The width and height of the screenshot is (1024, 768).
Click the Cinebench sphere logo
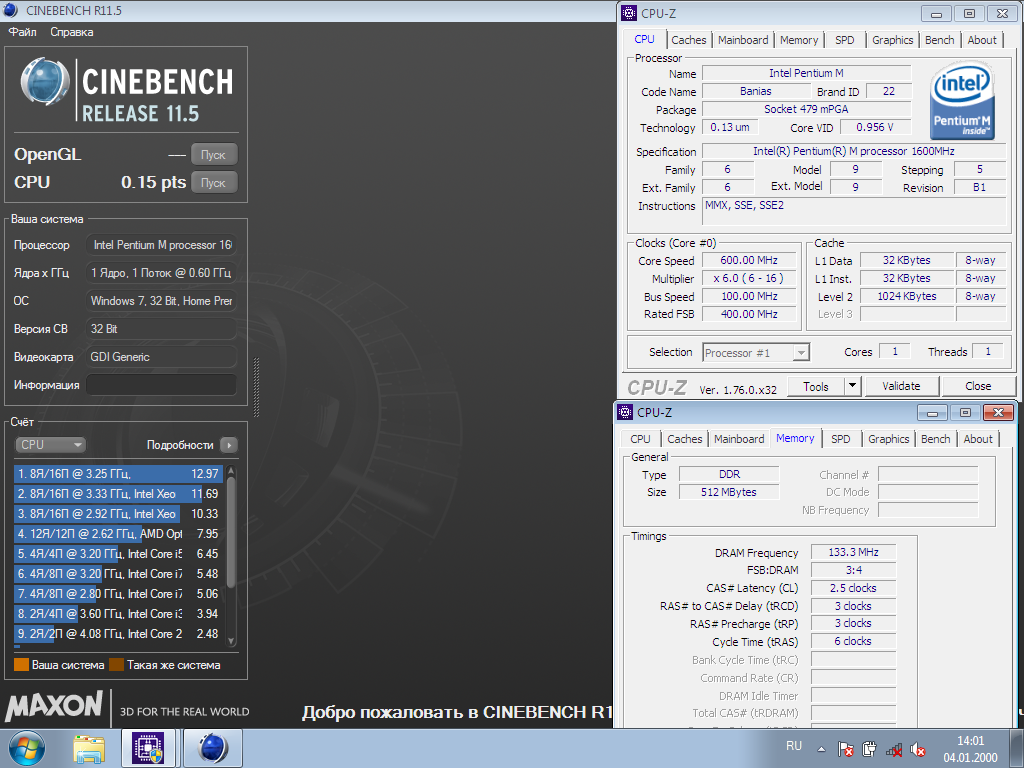coord(44,81)
